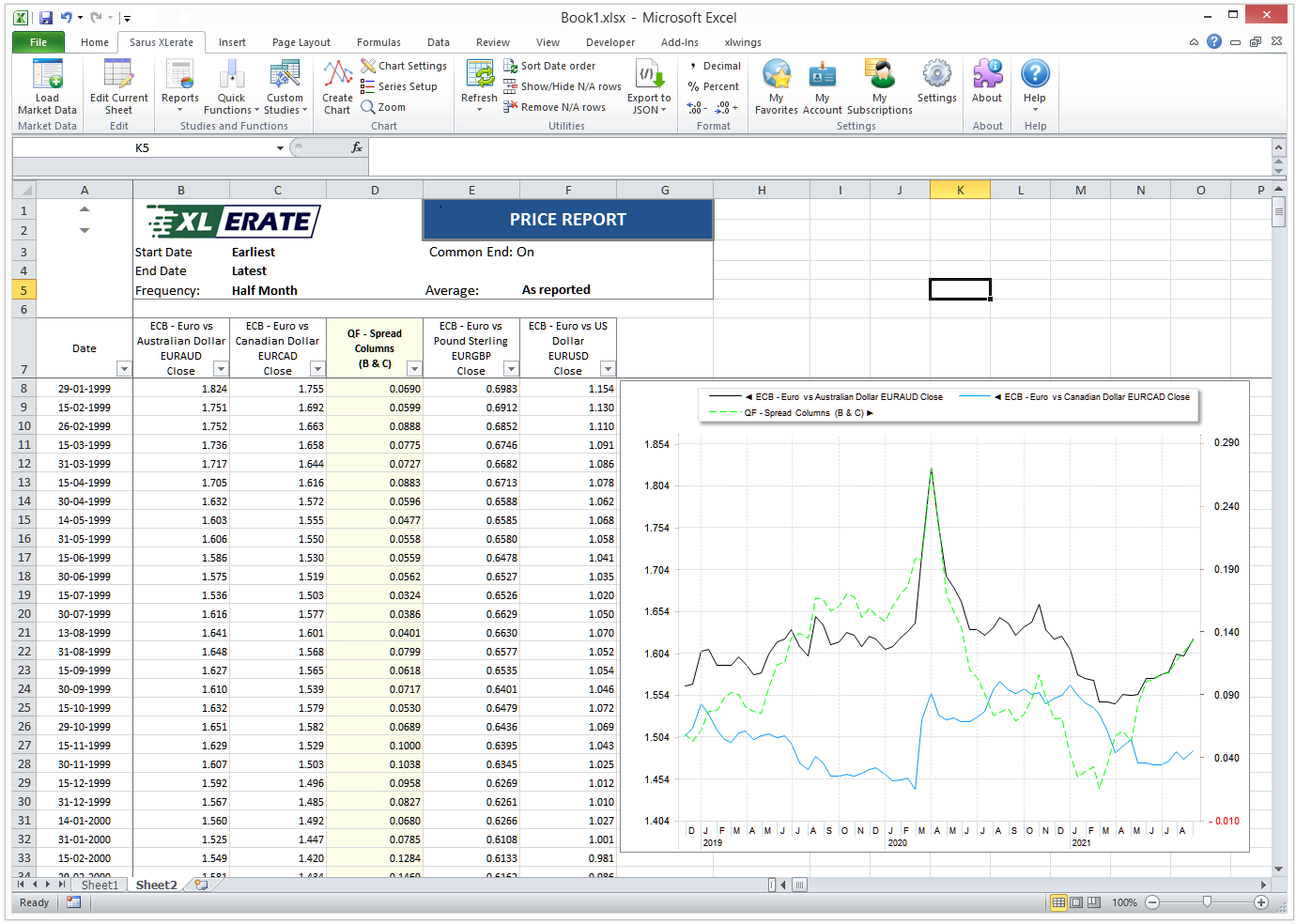
Task: Select Normal view button in status bar
Action: click(x=1058, y=902)
